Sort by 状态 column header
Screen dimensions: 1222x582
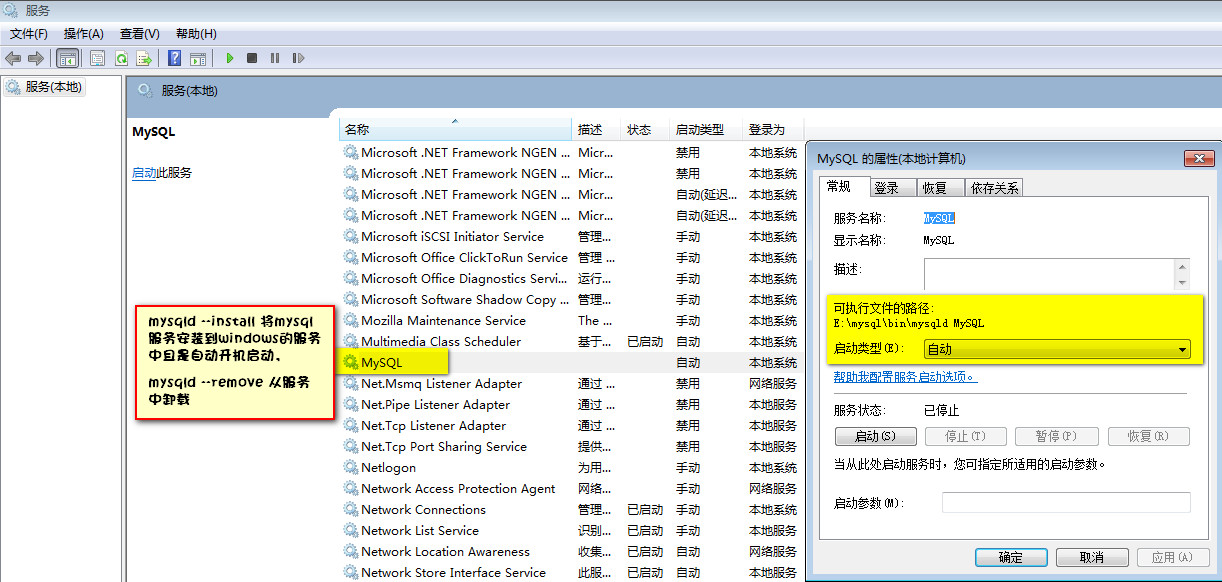646,130
